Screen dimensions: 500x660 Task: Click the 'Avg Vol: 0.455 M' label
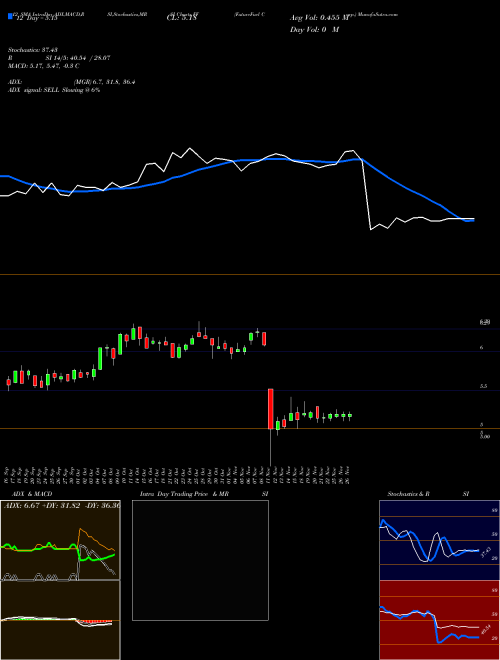[x=319, y=18]
